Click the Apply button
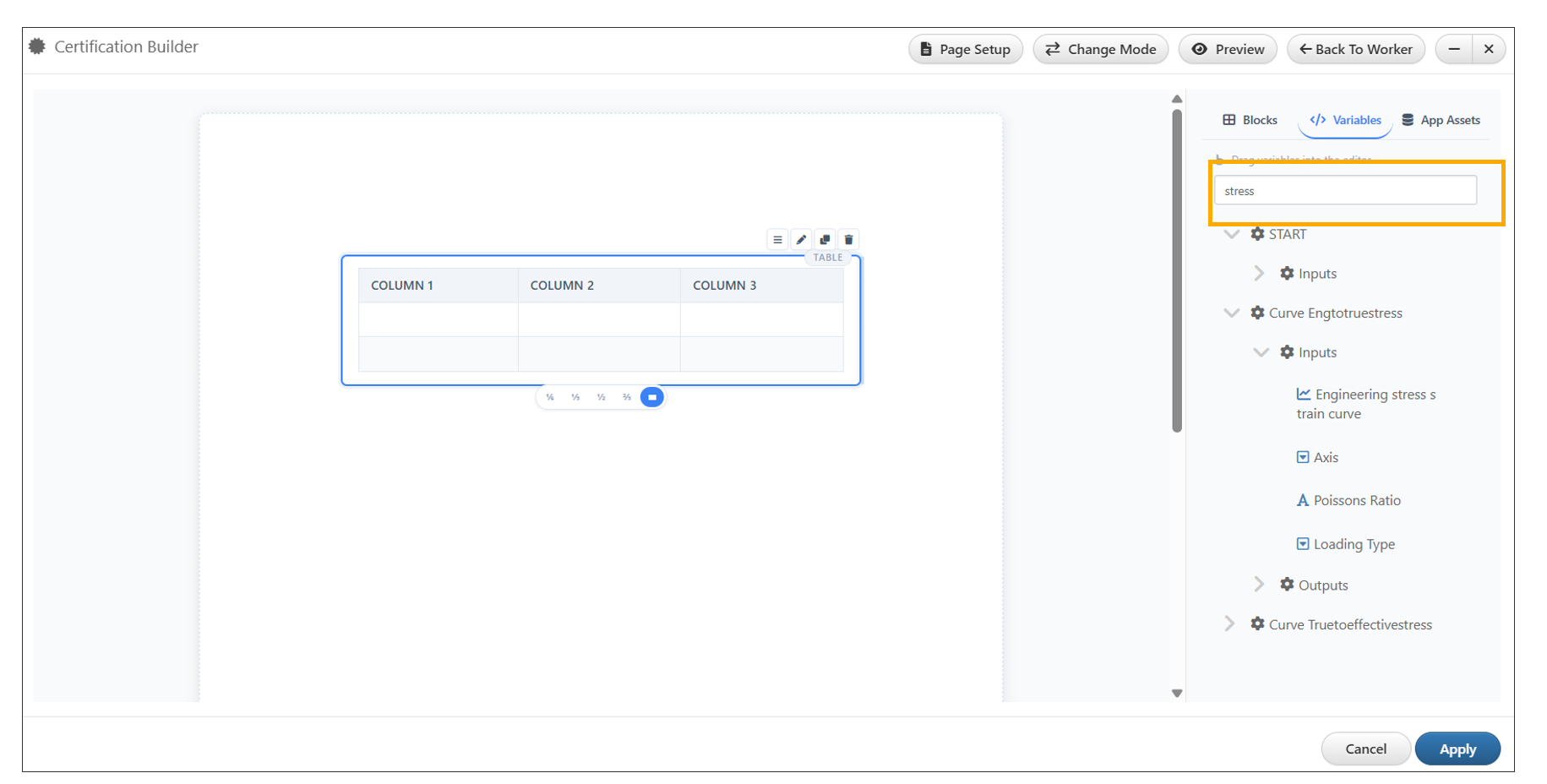This screenshot has height=784, width=1547. click(x=1457, y=749)
